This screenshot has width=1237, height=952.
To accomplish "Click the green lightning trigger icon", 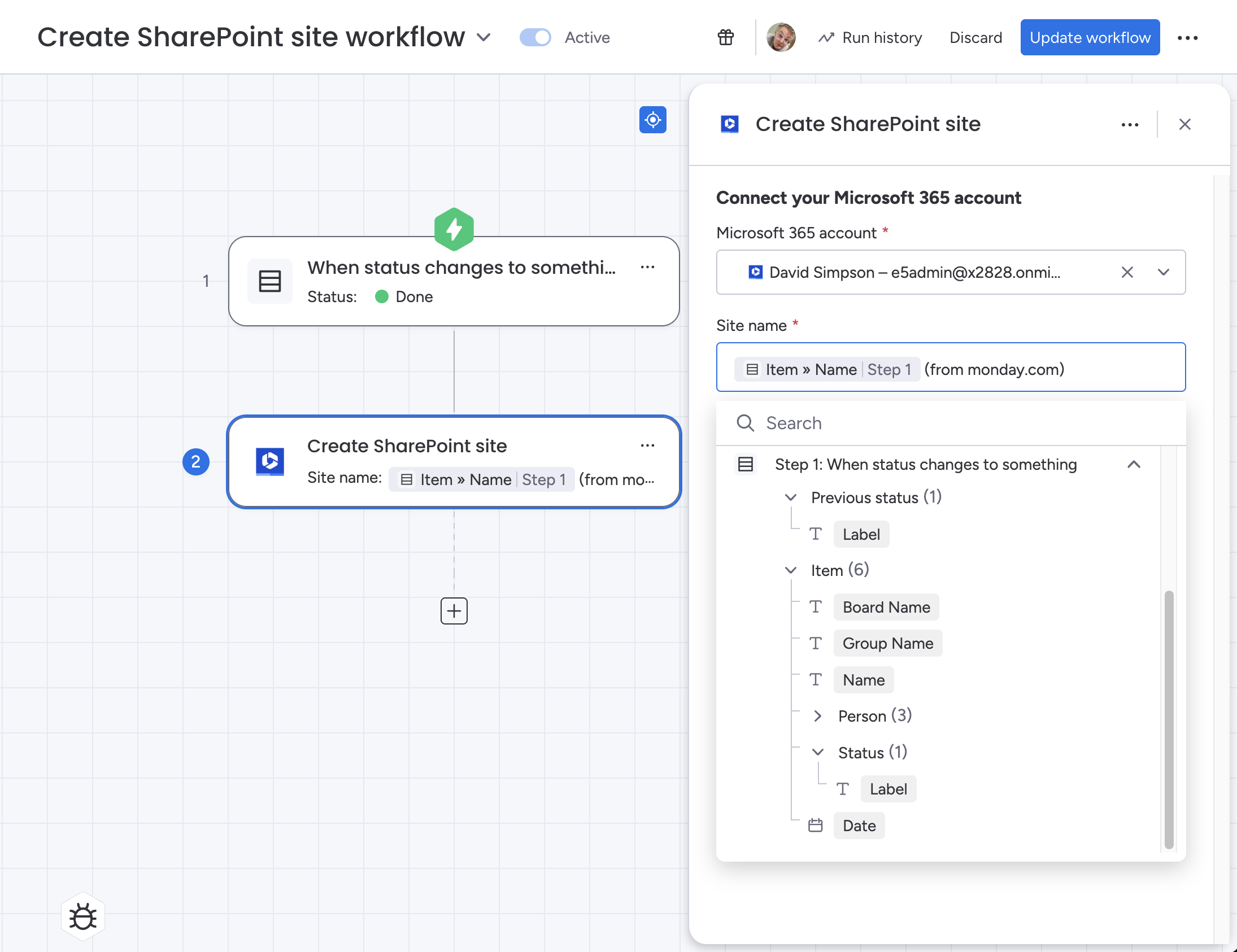I will click(454, 229).
